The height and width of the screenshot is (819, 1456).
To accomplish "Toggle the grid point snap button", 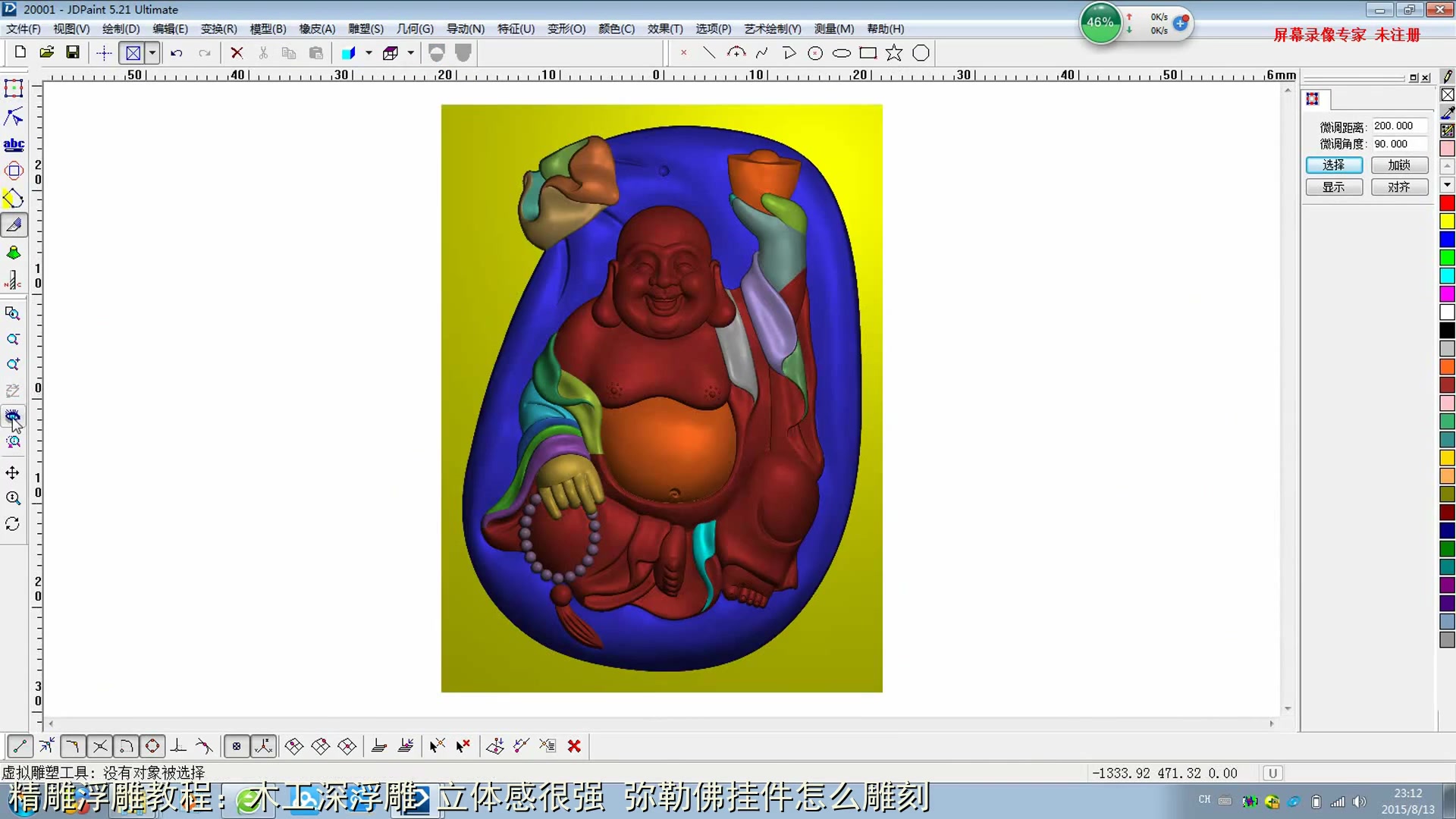I will (237, 746).
